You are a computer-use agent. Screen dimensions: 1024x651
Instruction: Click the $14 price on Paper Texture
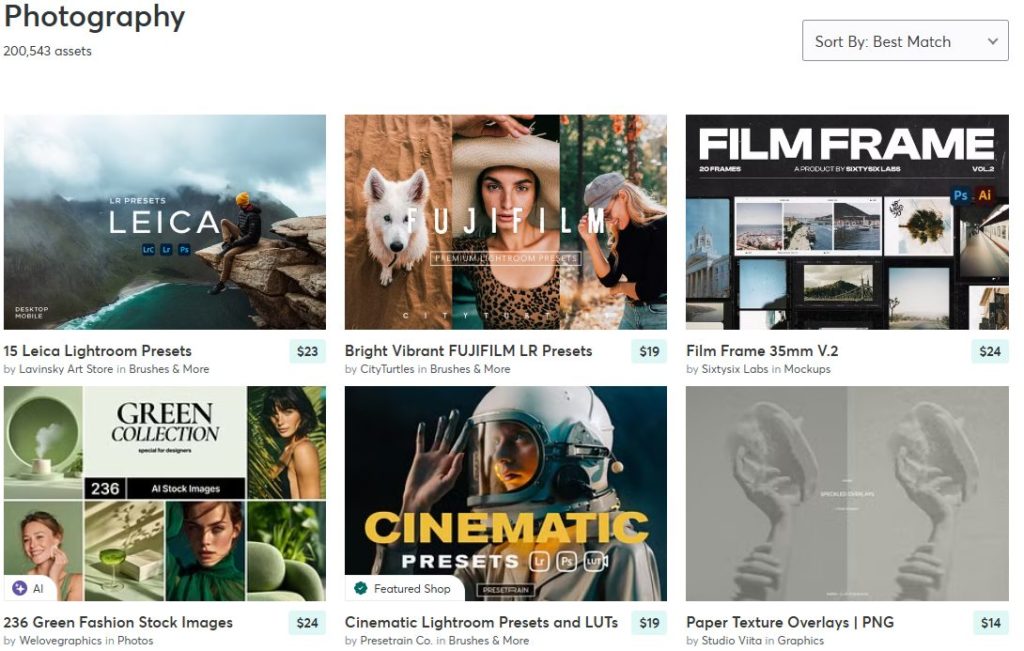pyautogui.click(x=989, y=623)
